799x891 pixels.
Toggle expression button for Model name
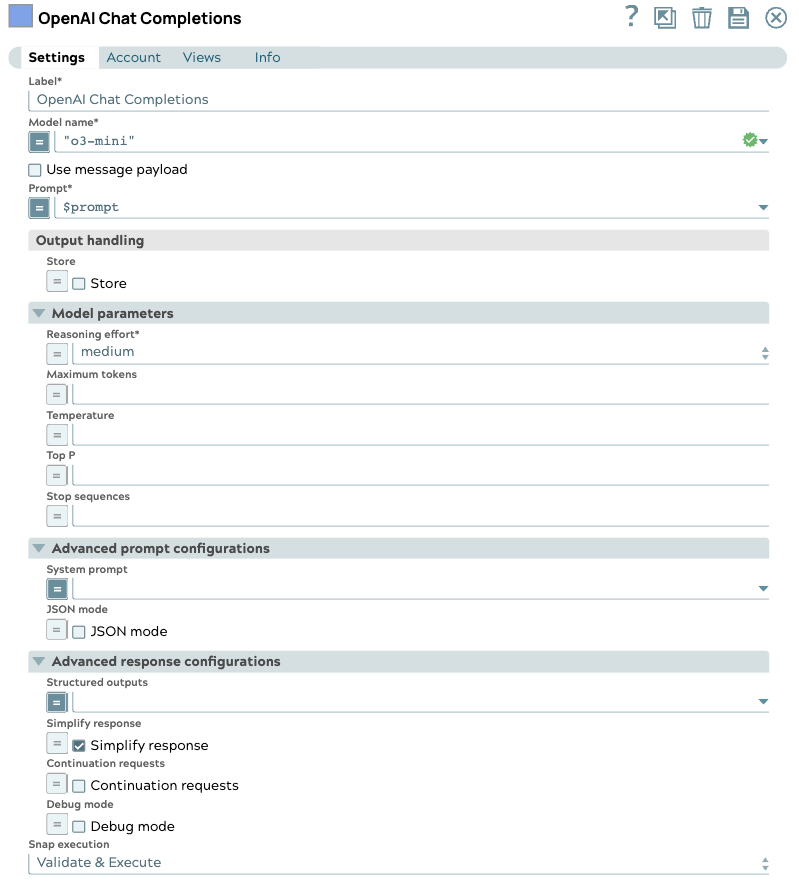[x=39, y=142]
